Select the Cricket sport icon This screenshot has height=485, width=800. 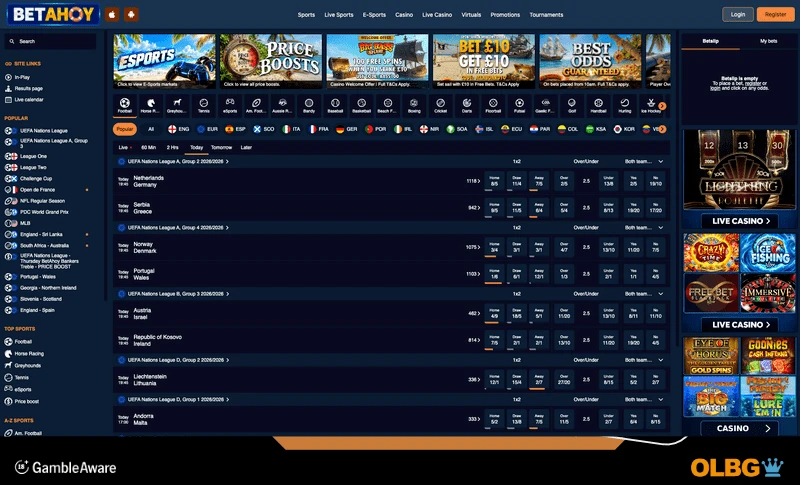click(440, 106)
